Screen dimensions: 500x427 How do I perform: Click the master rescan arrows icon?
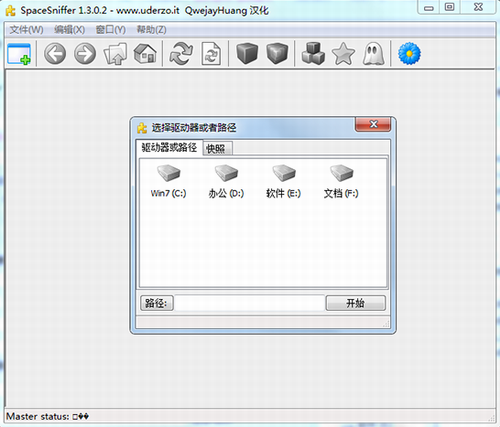point(181,53)
